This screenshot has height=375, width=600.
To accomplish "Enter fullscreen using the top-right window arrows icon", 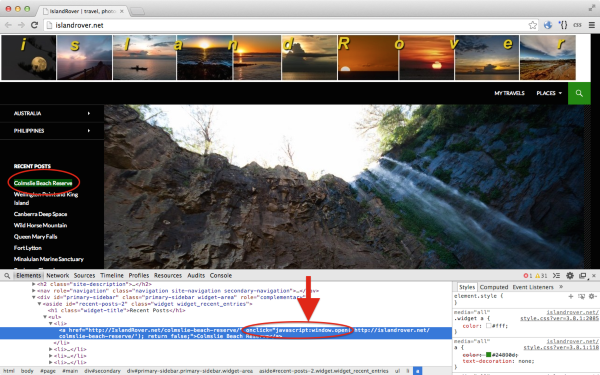I will (592, 8).
